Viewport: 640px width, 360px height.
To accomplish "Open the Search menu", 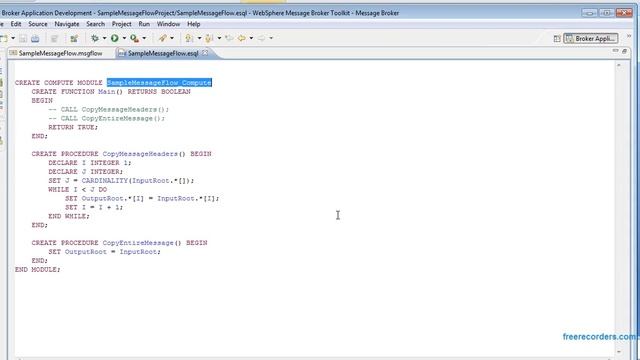I will (96, 24).
